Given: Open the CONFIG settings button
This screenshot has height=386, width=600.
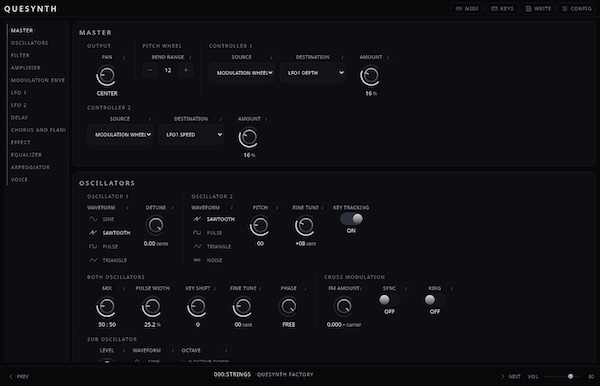Looking at the screenshot, I should click(x=577, y=8).
